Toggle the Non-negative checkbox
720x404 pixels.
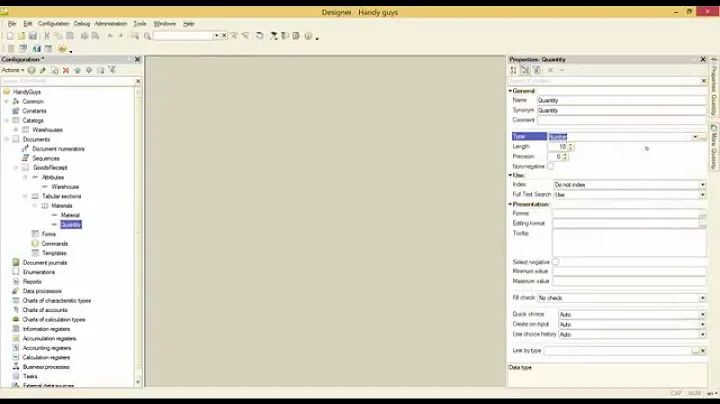pos(551,166)
